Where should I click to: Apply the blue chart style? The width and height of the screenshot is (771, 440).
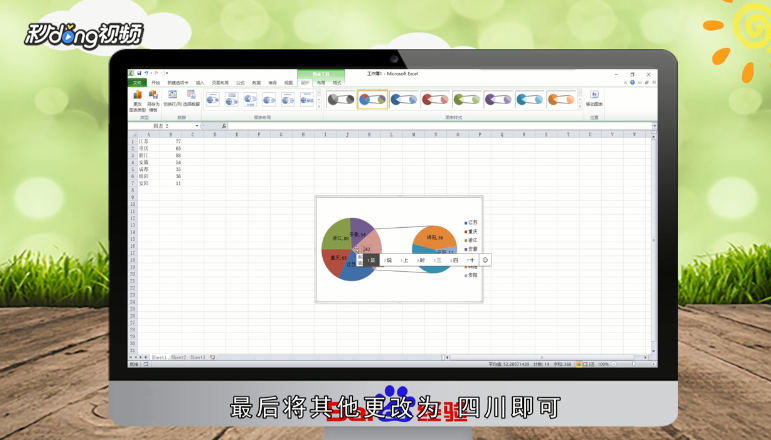pos(404,100)
